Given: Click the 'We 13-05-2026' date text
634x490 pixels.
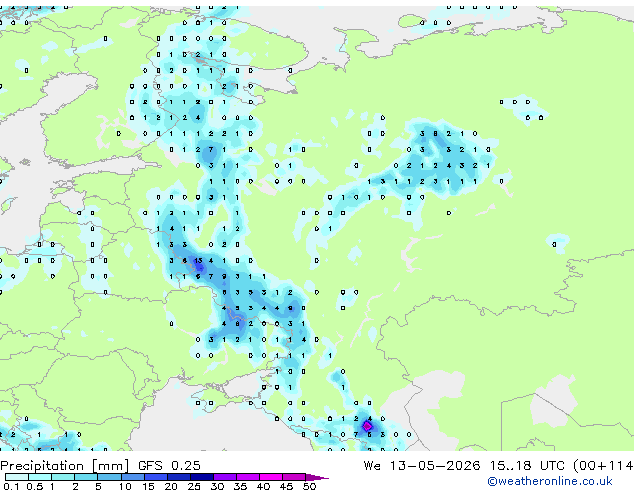Looking at the screenshot, I should point(422,466).
